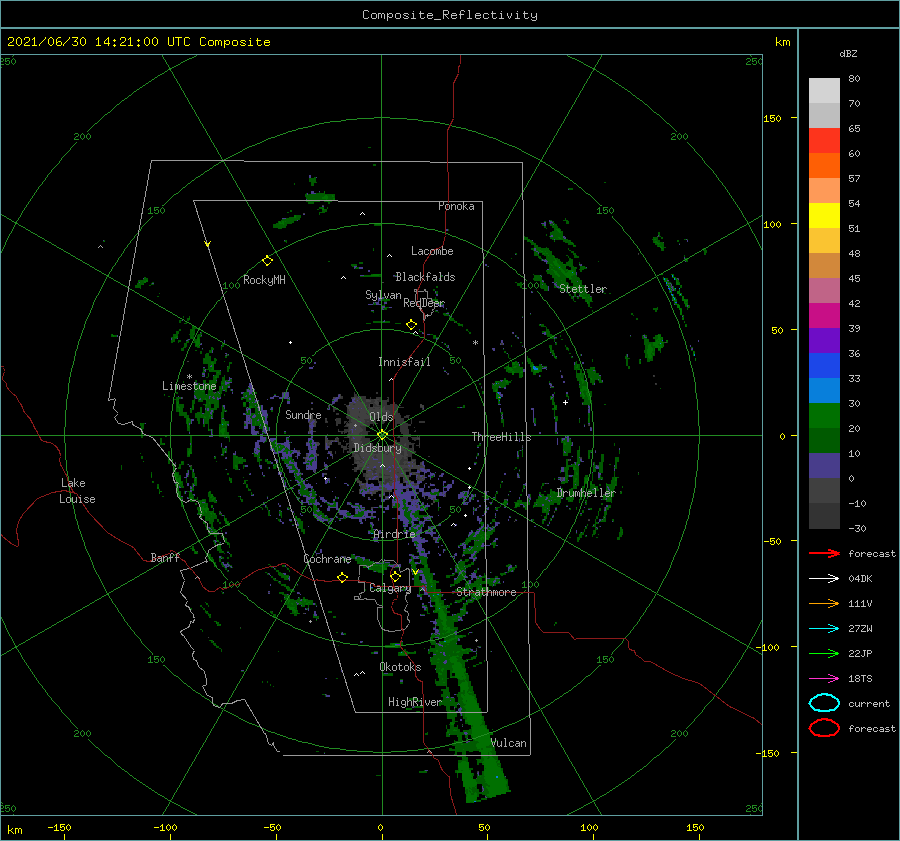Select the slate purple 0–10 dBZ swatch

pos(824,466)
